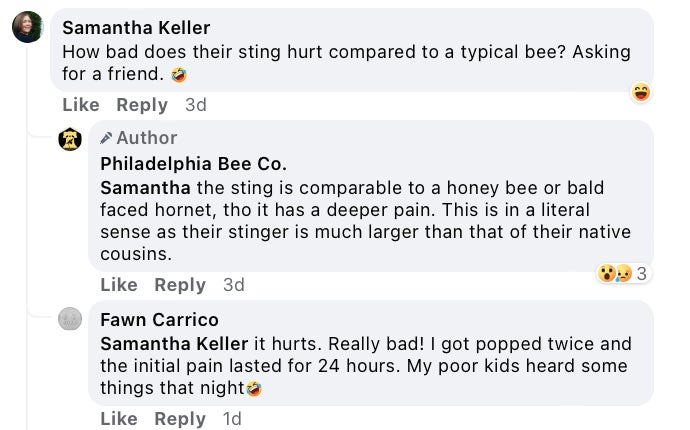Image resolution: width=690 pixels, height=430 pixels.
Task: Open Samantha Keller's name link
Action: pyautogui.click(x=136, y=27)
